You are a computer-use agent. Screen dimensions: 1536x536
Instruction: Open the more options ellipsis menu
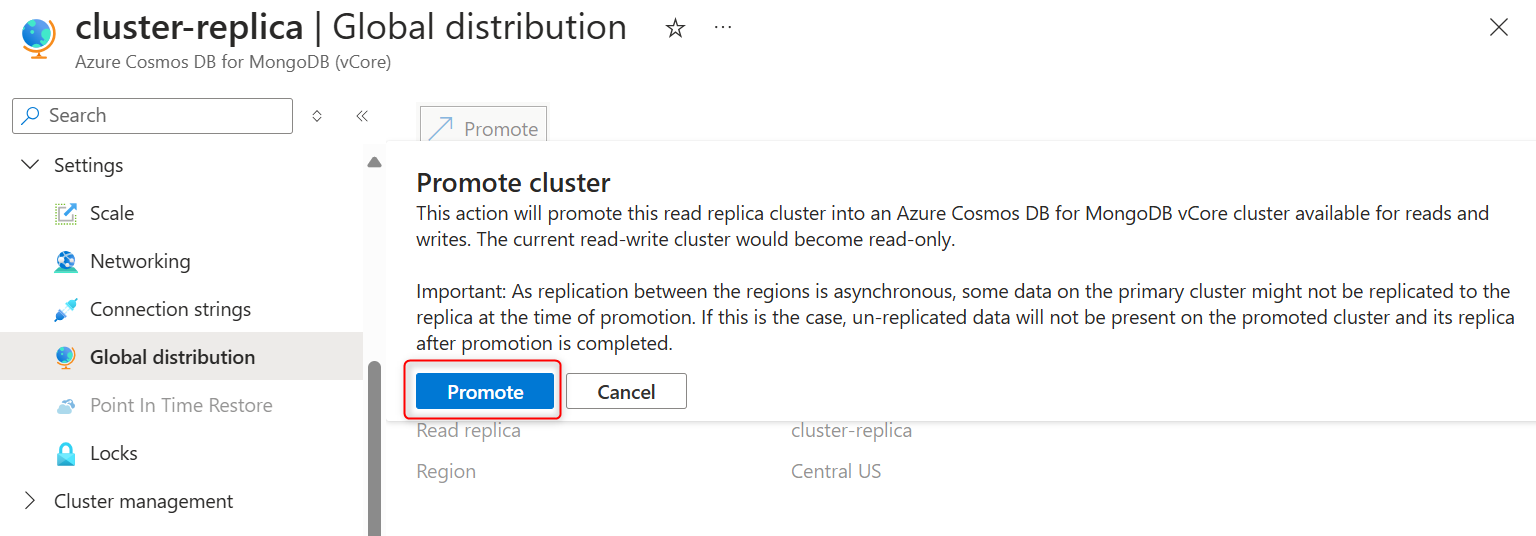coord(723,28)
